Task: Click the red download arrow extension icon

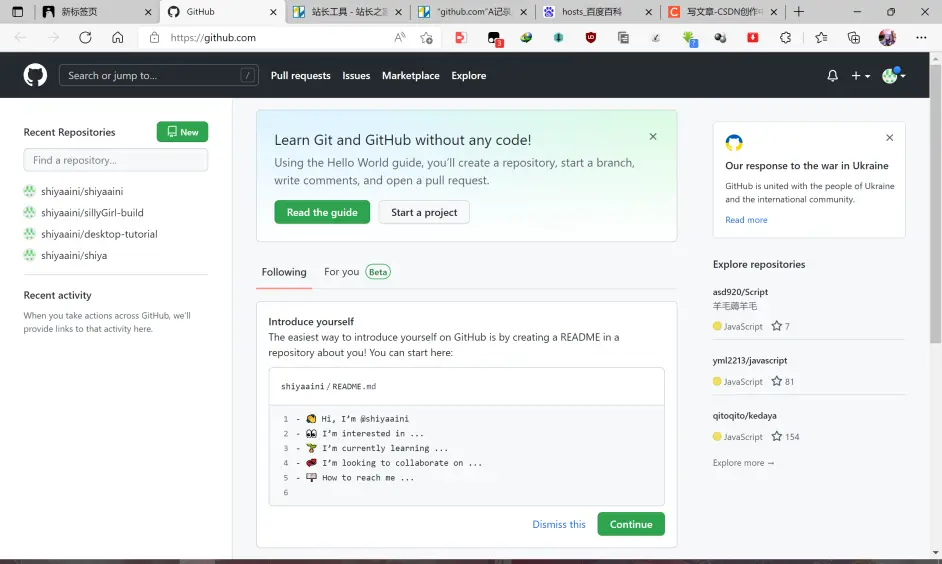Action: pyautogui.click(x=752, y=37)
